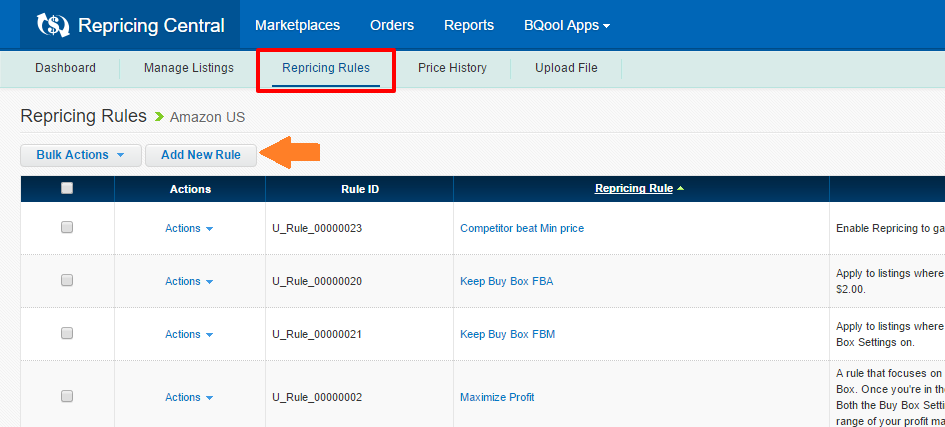Expand Actions menu for Keep Buy Box FBA
Viewport: 945px width, 427px height.
(x=189, y=281)
